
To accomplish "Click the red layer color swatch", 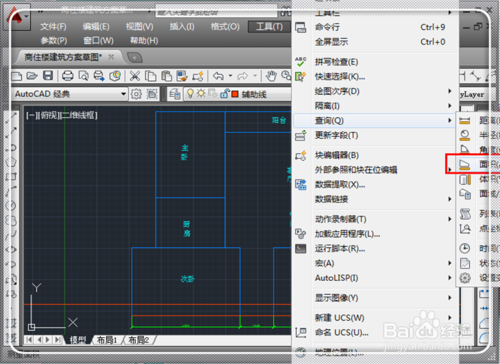I will click(x=235, y=94).
